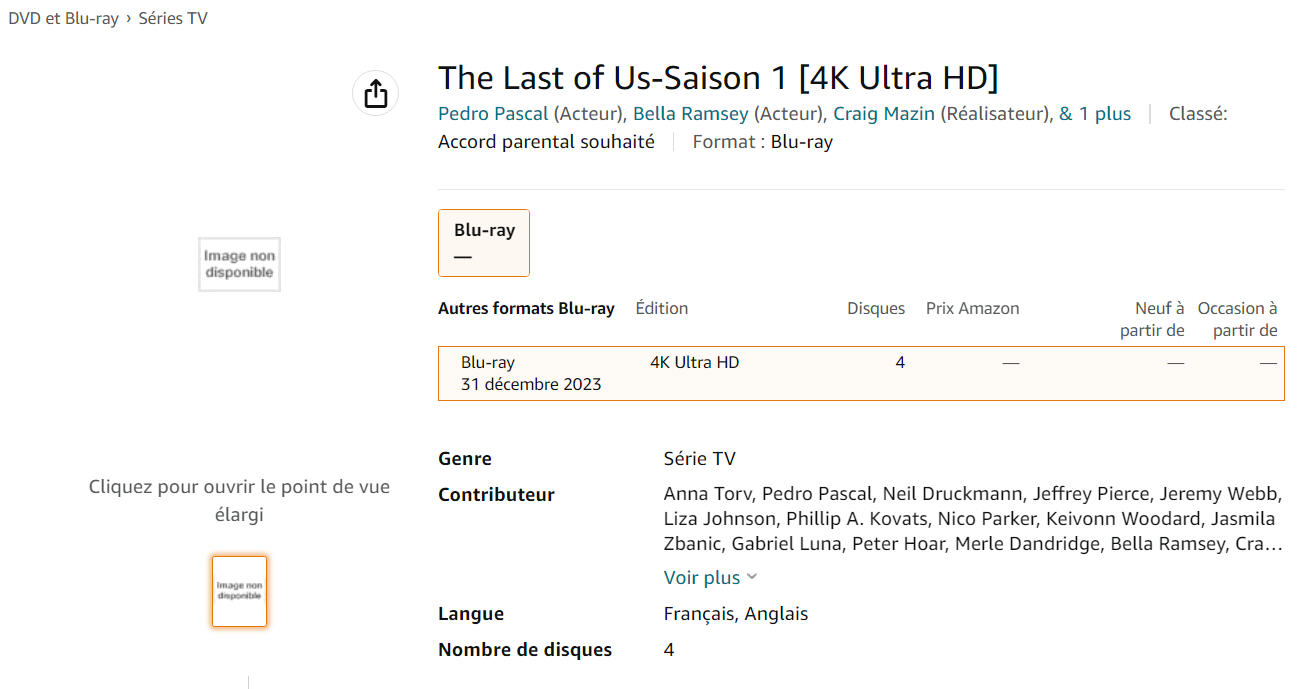Click the product title The Last of Us-Saison 1
Viewport: 1301px width, 689px height.
click(x=717, y=77)
